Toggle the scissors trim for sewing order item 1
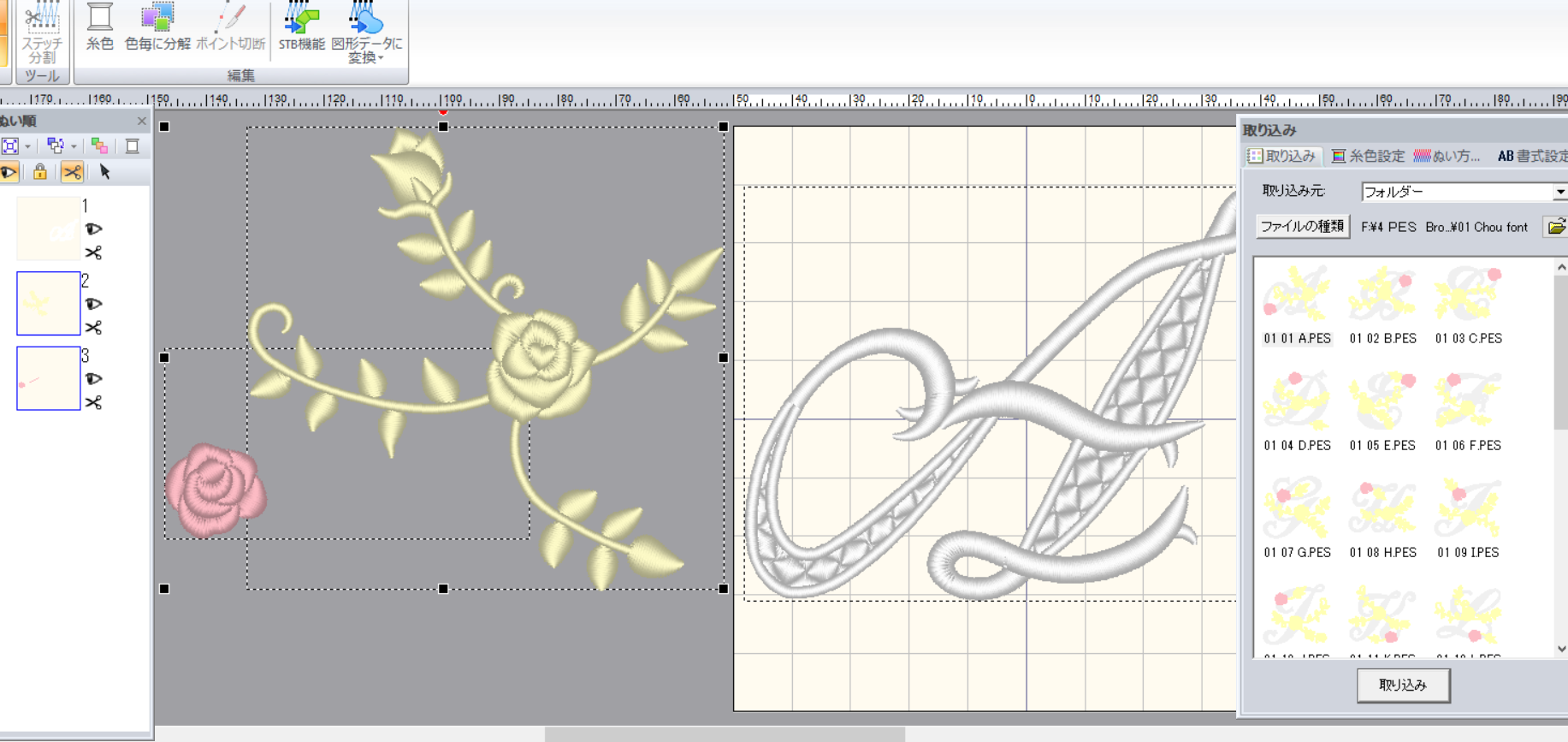 93,252
